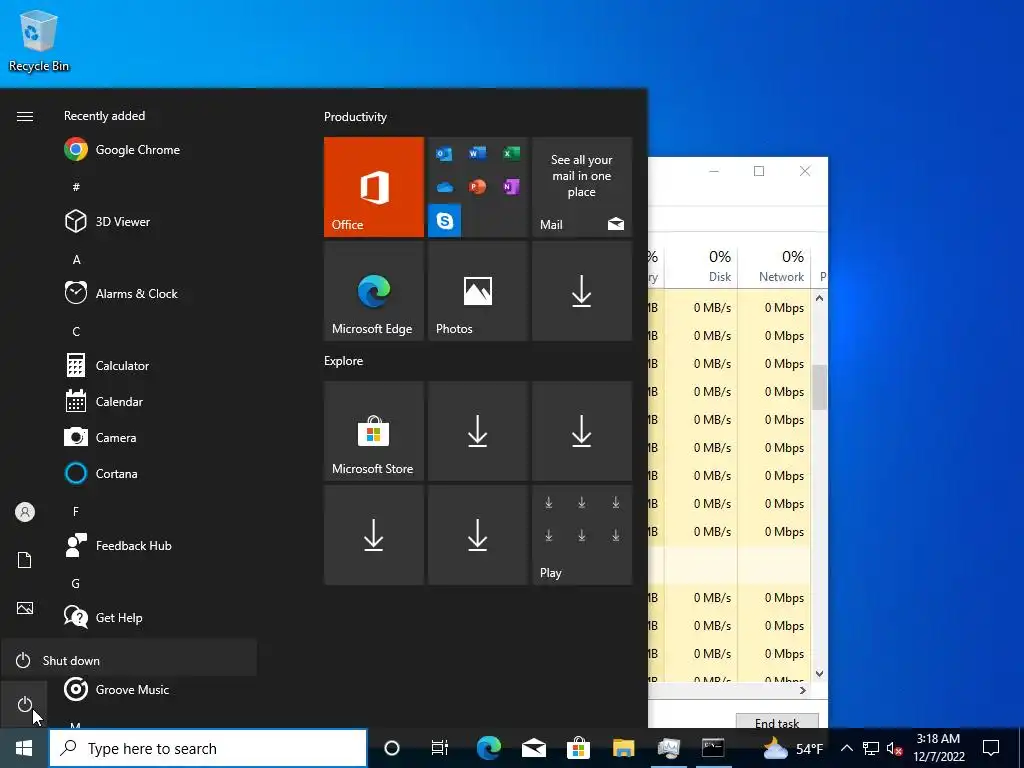Open the Mail tile
Screen dimensions: 1024x768
(x=582, y=187)
